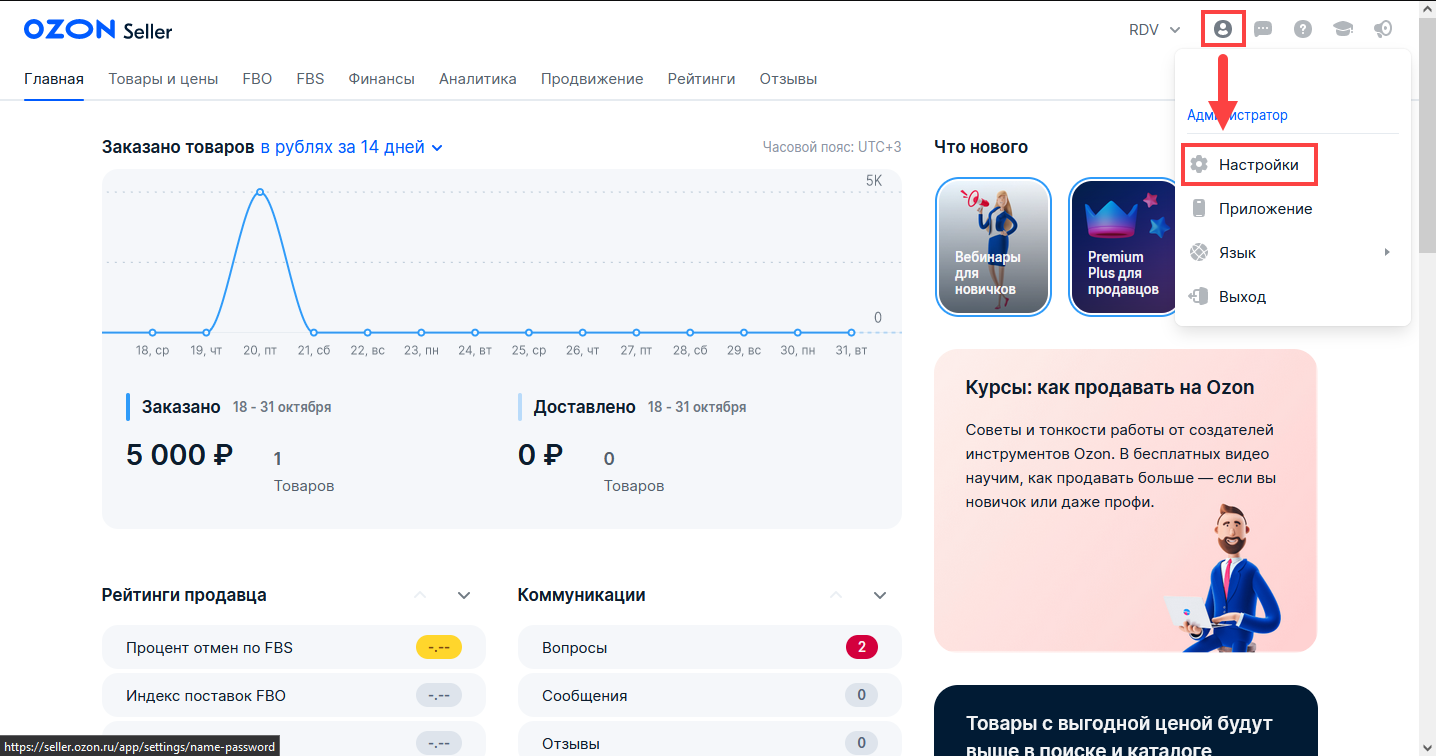Open the user profile account icon
The height and width of the screenshot is (756, 1436).
(x=1222, y=29)
